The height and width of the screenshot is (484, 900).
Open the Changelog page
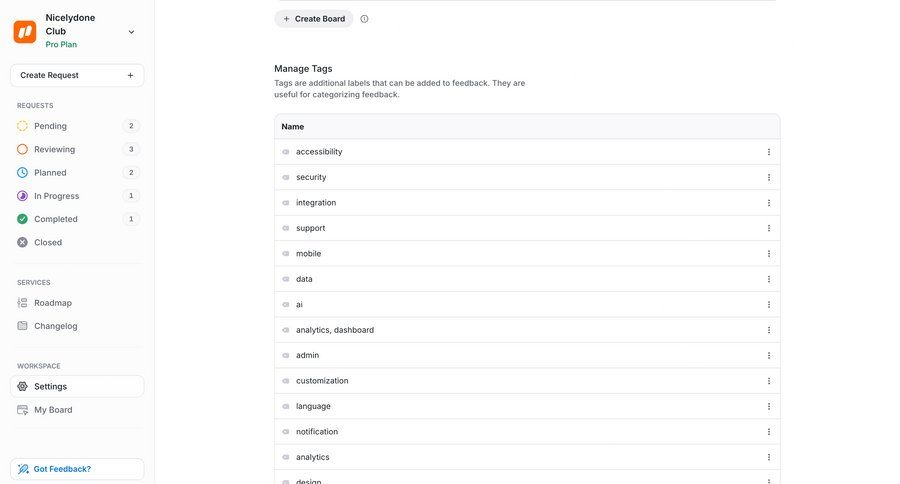55,326
